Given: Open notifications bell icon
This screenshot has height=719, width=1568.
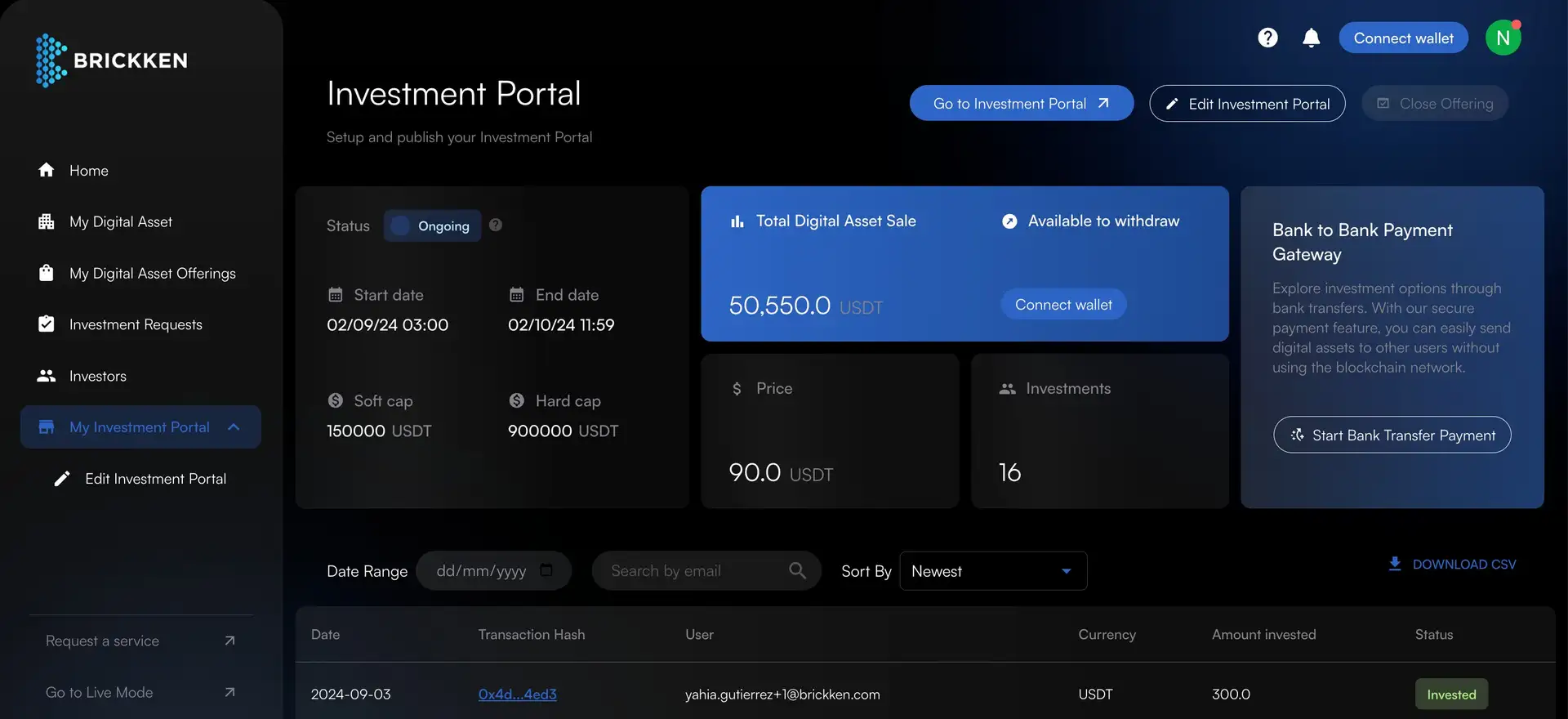Looking at the screenshot, I should 1312,38.
